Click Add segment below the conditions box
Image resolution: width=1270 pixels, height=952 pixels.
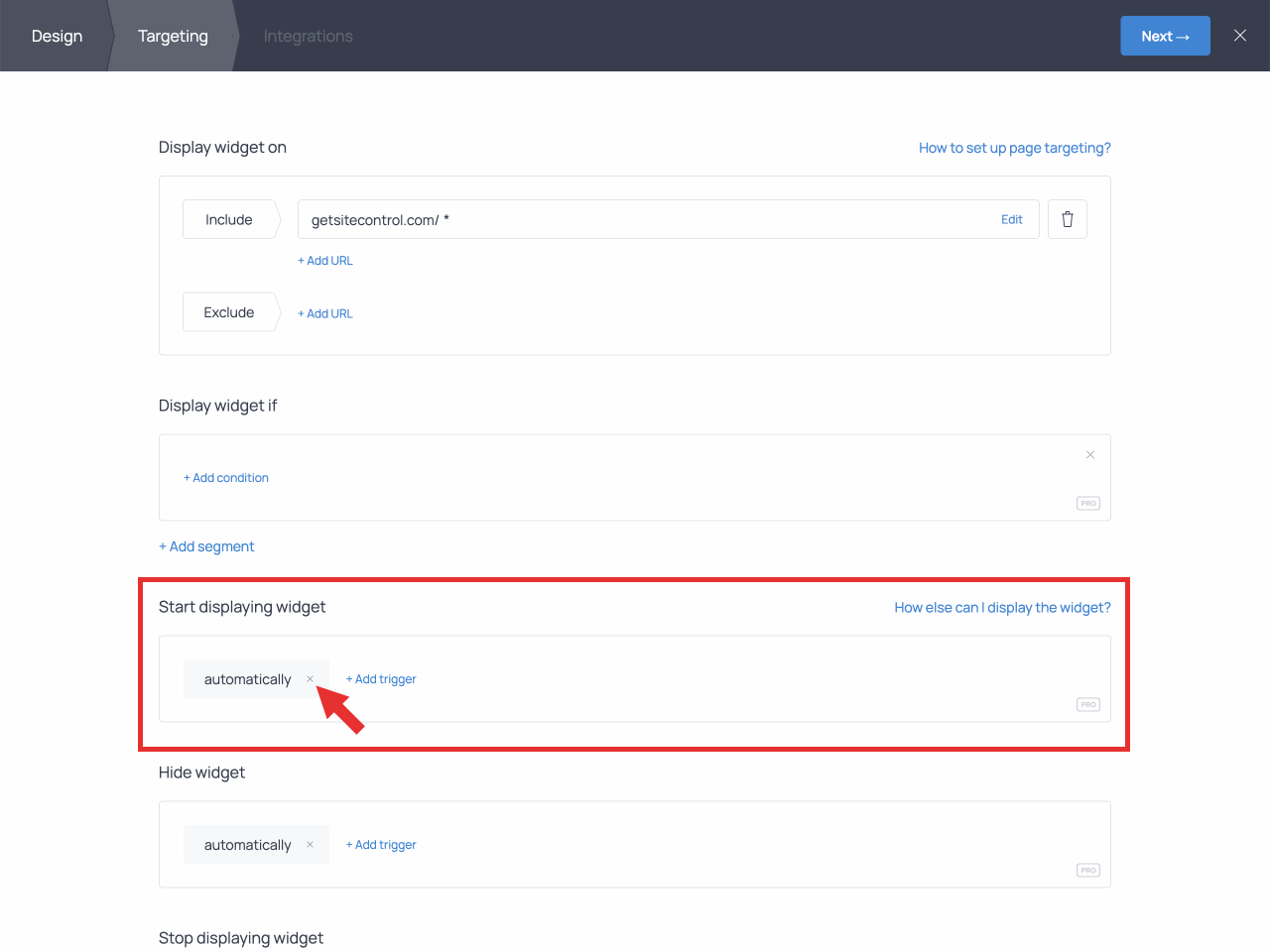[x=206, y=546]
